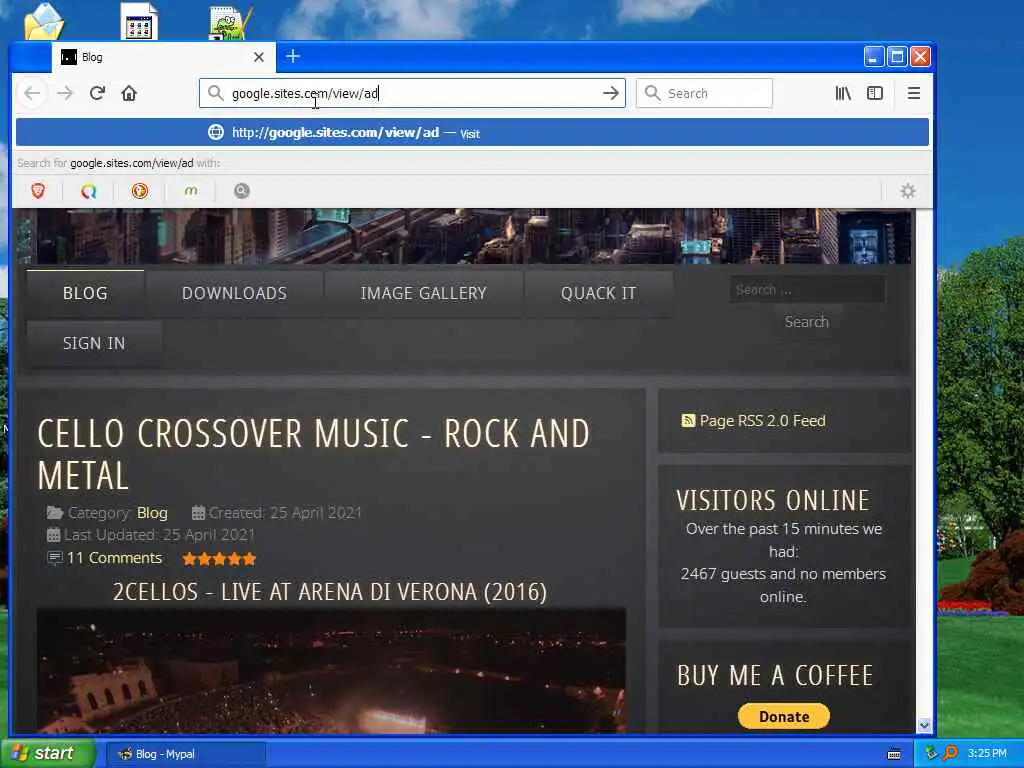
Task: Open a new tab with plus button
Action: coord(293,56)
